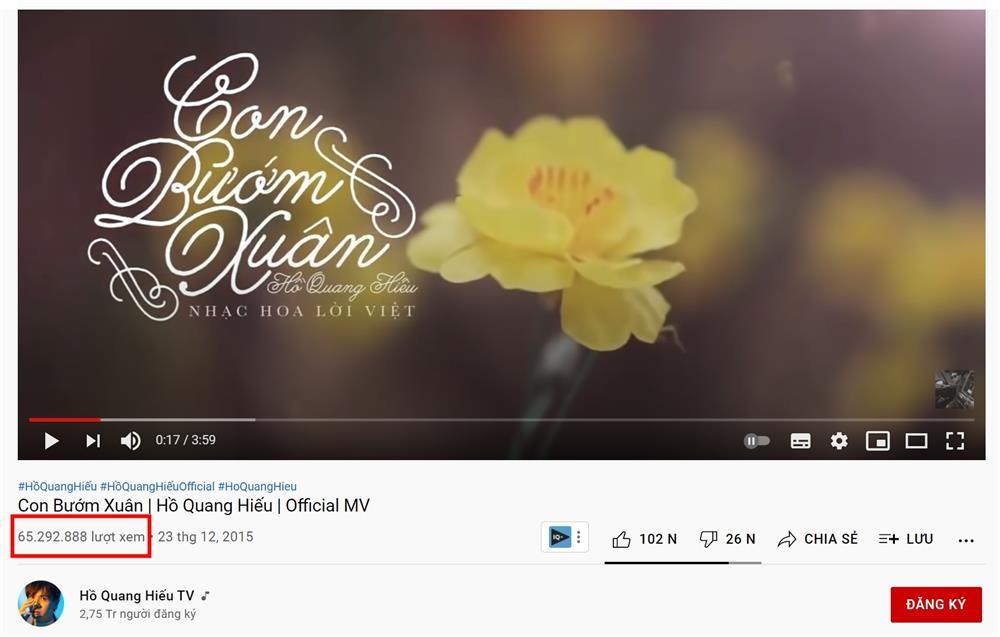The image size is (1000, 637).
Task: Turn on subtitles captions
Action: click(x=800, y=441)
